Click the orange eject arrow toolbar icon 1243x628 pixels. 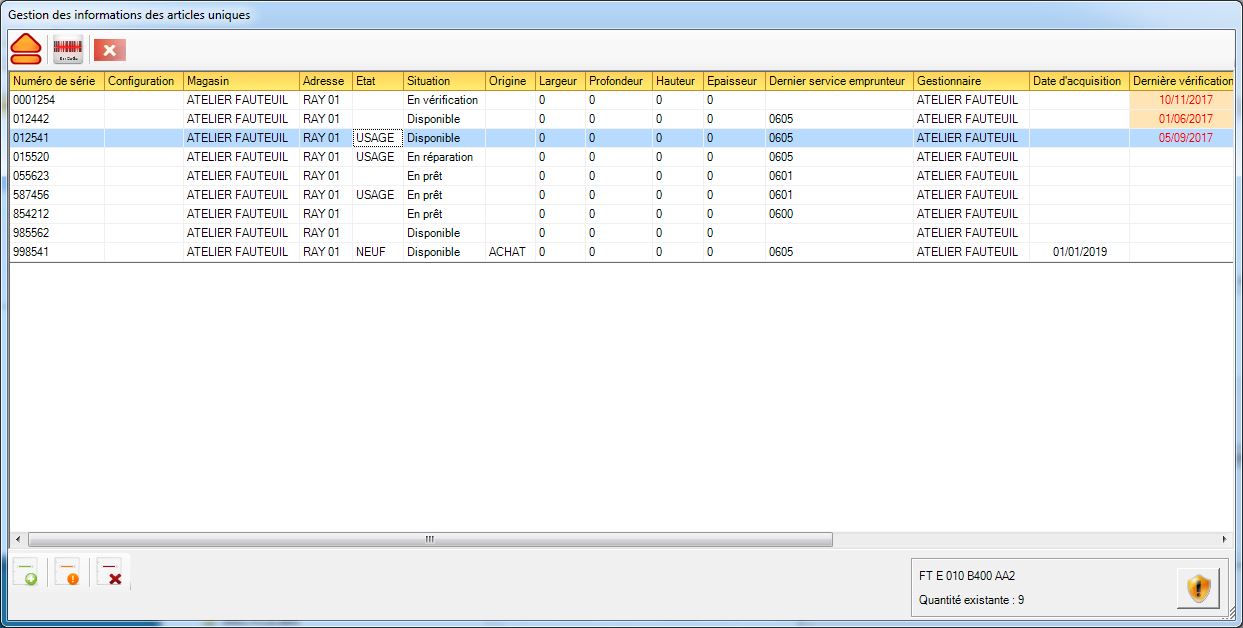(26, 48)
